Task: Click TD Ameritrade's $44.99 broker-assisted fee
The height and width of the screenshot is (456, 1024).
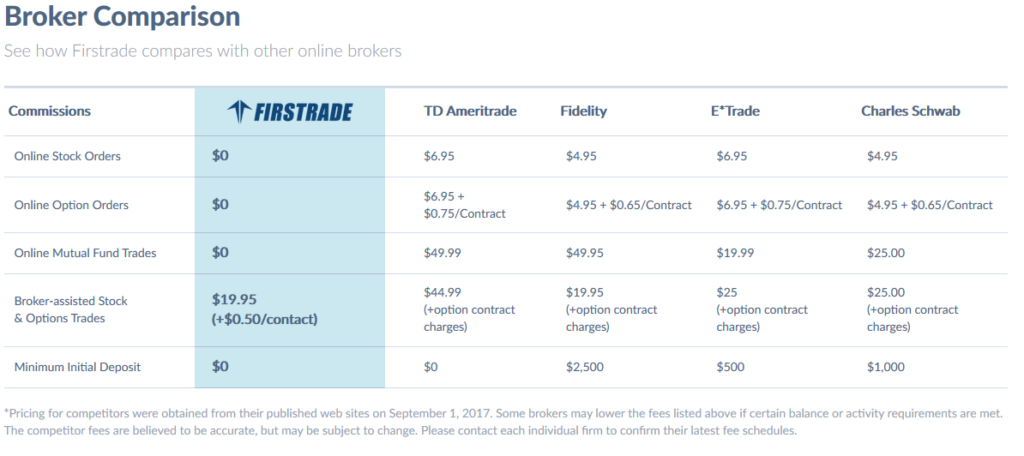Action: click(445, 292)
